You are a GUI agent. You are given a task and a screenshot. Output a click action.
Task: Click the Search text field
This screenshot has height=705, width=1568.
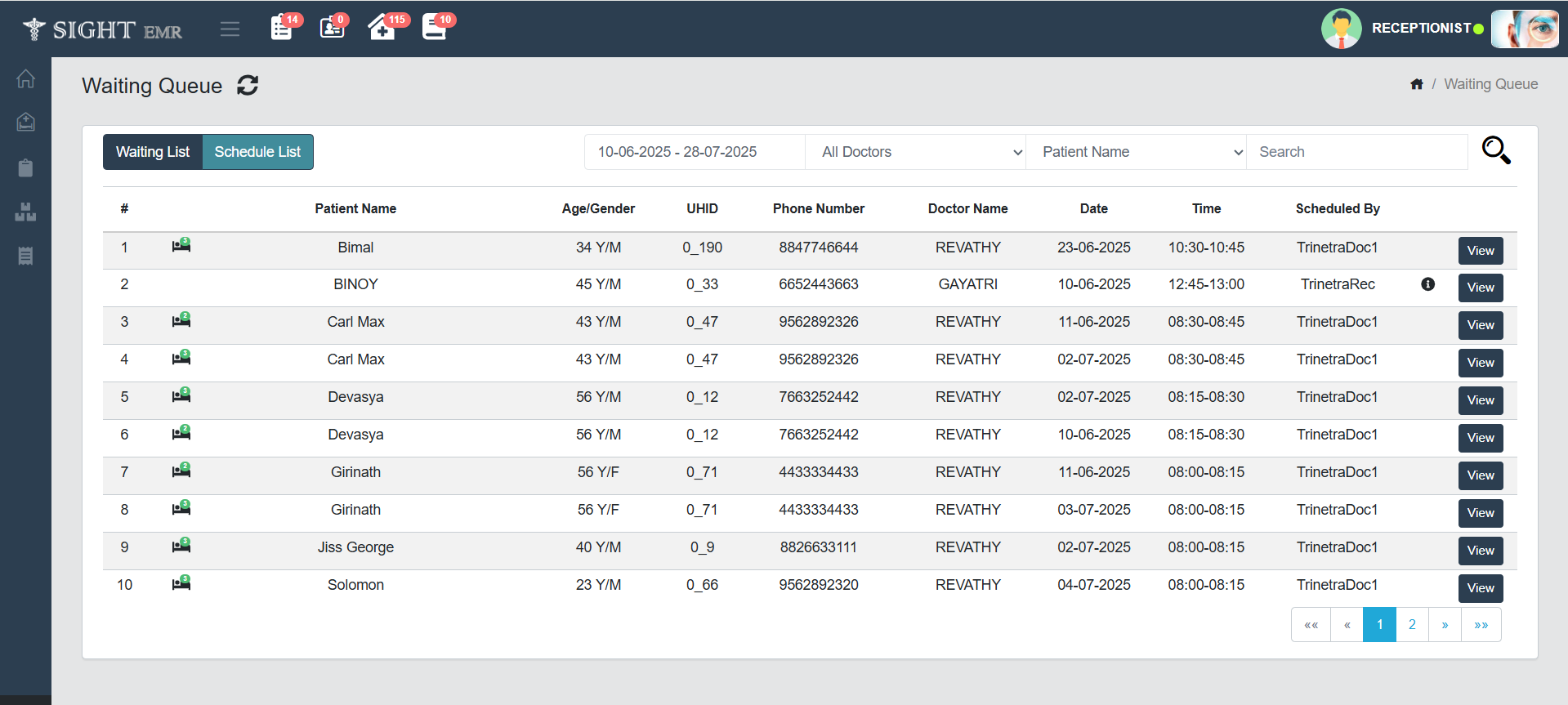tap(1356, 152)
